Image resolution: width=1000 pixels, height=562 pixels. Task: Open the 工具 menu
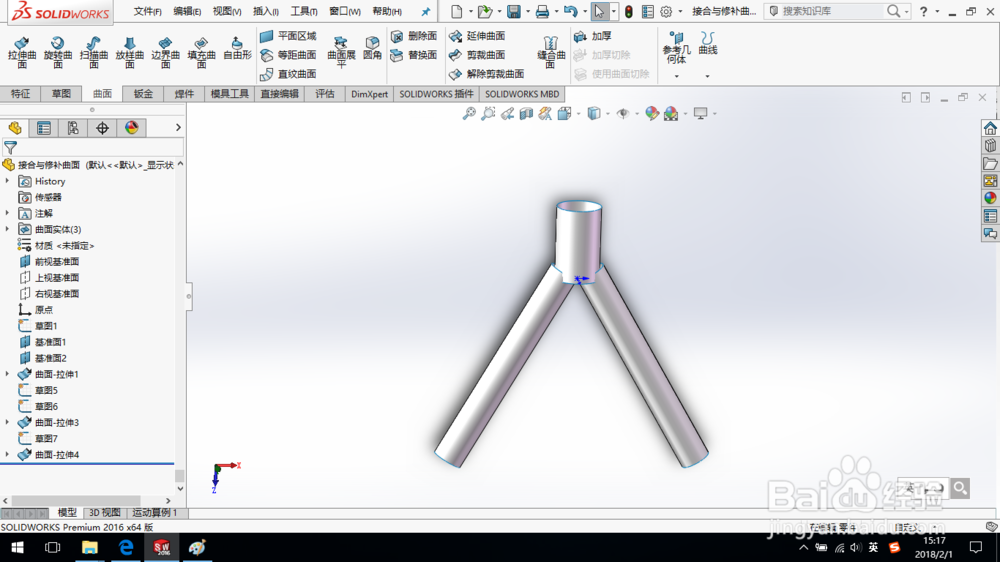point(304,11)
